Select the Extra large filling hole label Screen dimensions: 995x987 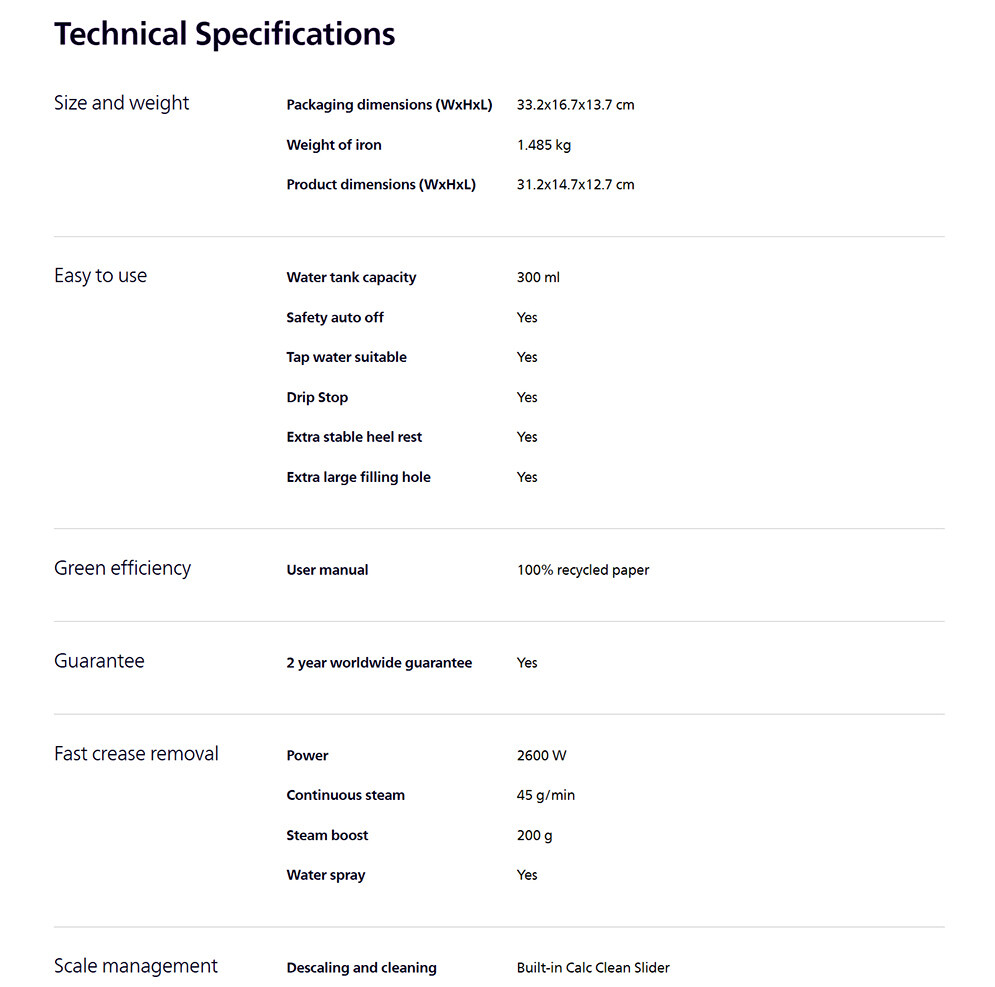point(358,478)
